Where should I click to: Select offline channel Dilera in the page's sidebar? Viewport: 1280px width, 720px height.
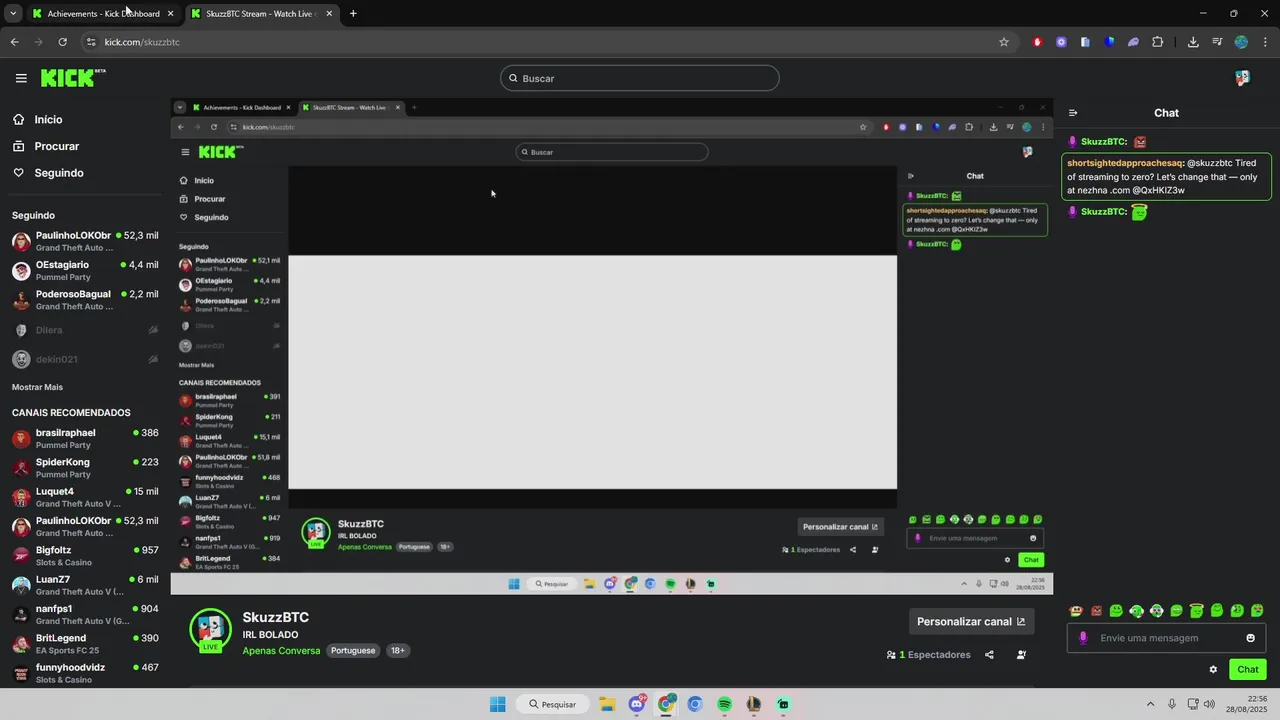(85, 330)
